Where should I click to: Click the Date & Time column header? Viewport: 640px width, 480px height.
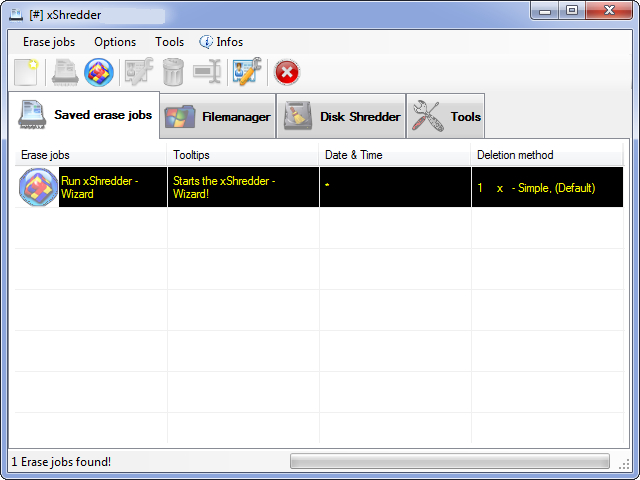395,155
